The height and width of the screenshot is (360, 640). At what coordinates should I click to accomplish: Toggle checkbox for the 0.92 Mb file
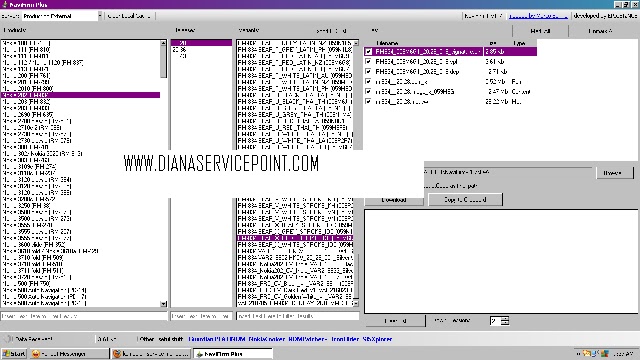[369, 81]
